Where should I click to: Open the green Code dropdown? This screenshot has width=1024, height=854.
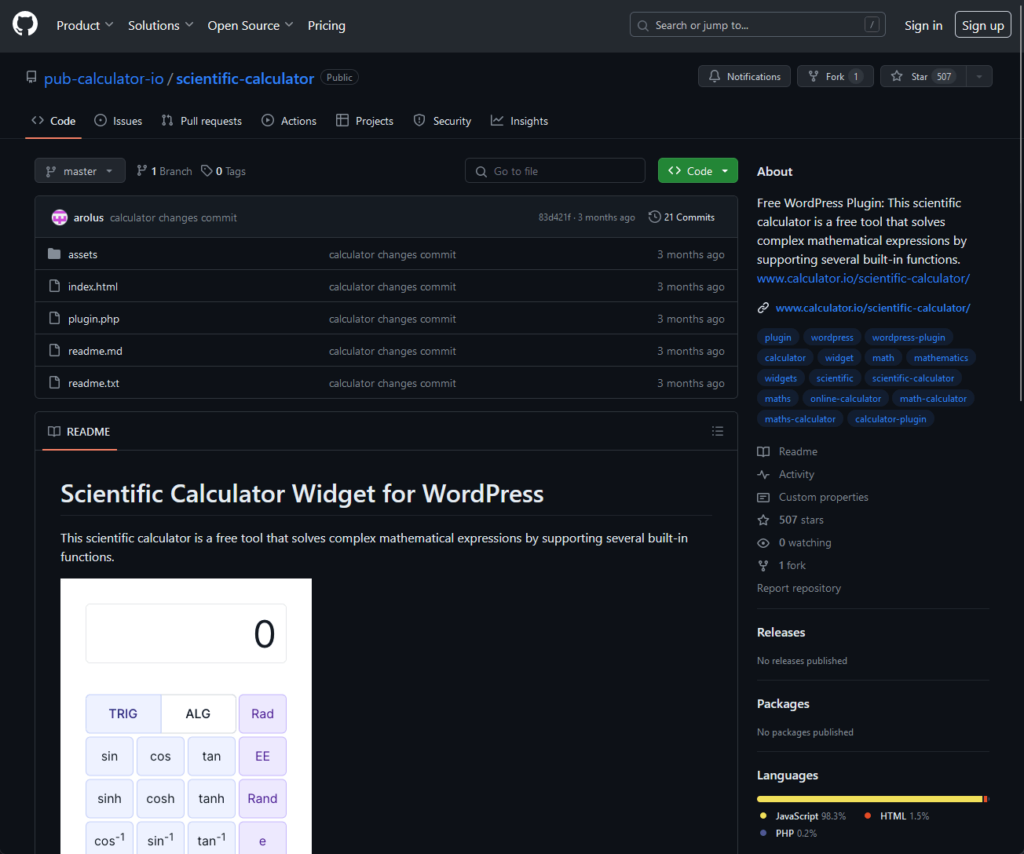pyautogui.click(x=697, y=170)
